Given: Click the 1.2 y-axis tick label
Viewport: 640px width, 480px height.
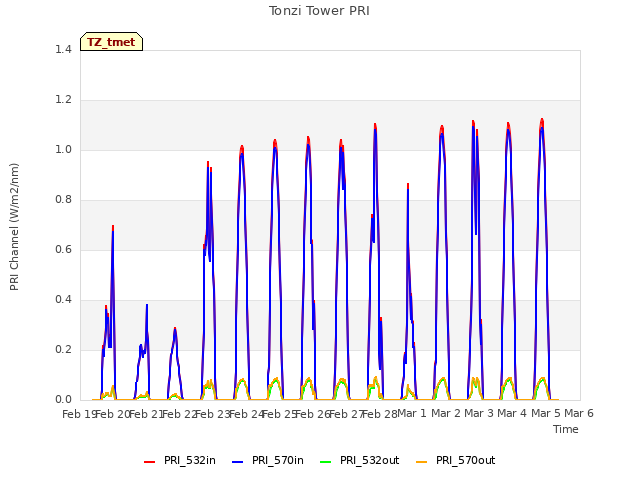Looking at the screenshot, I should [x=63, y=100].
